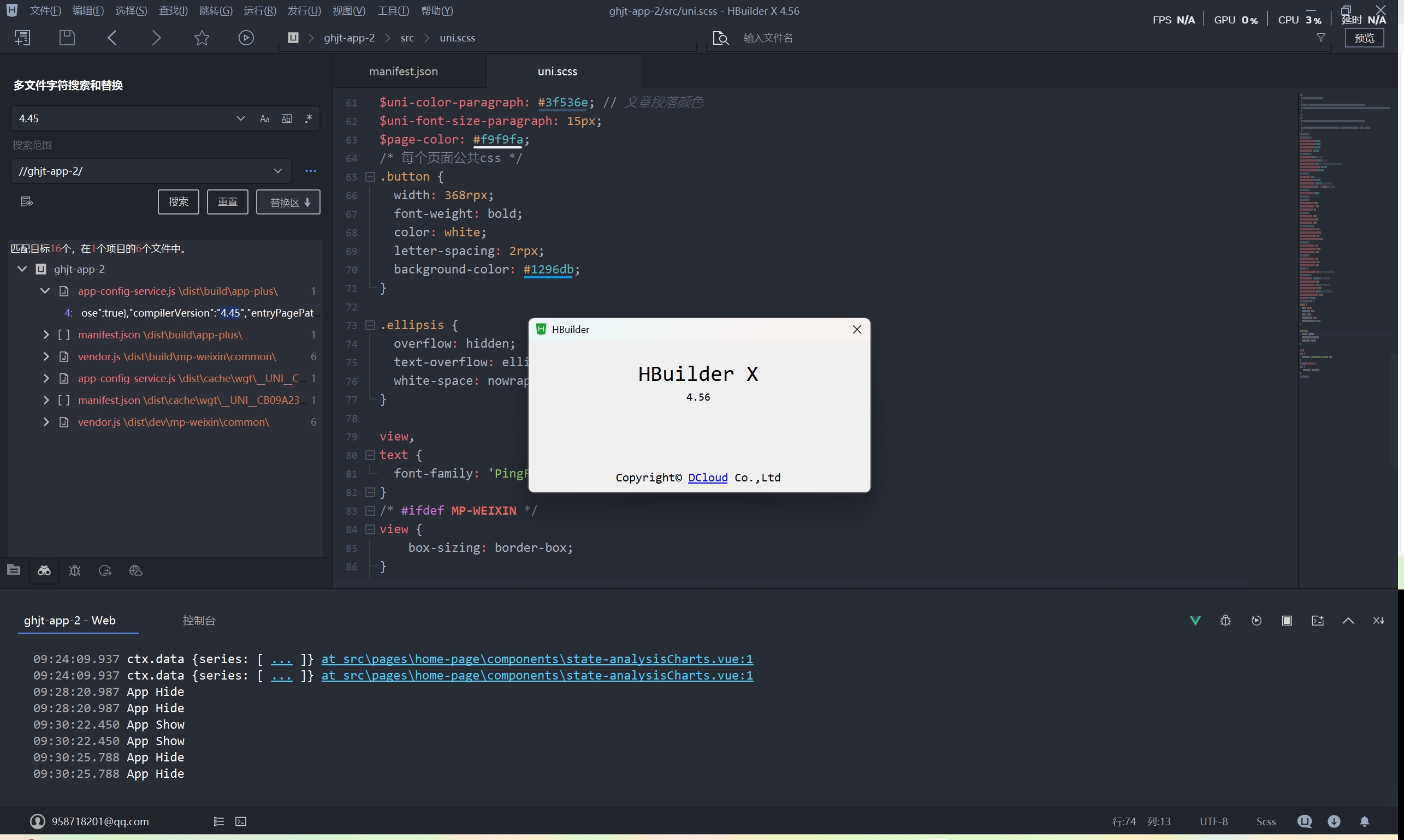Open the 运行(R) menu

point(259,11)
